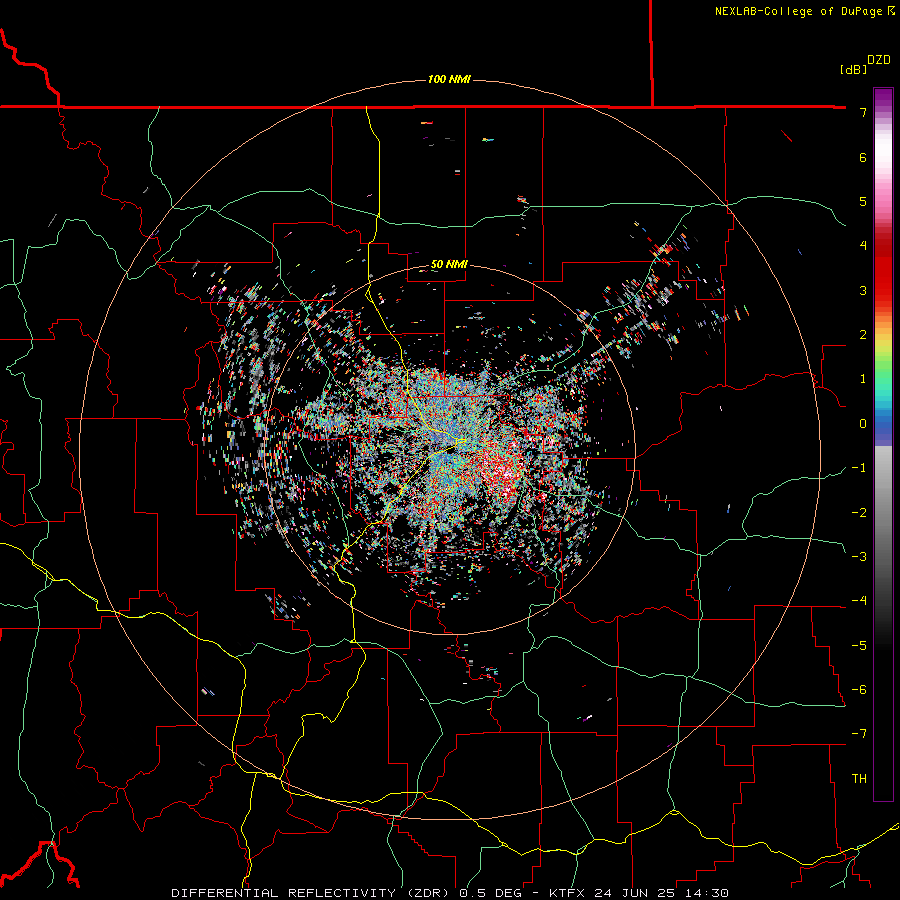Click the [dB] unit label
The image size is (900, 900).
(854, 69)
